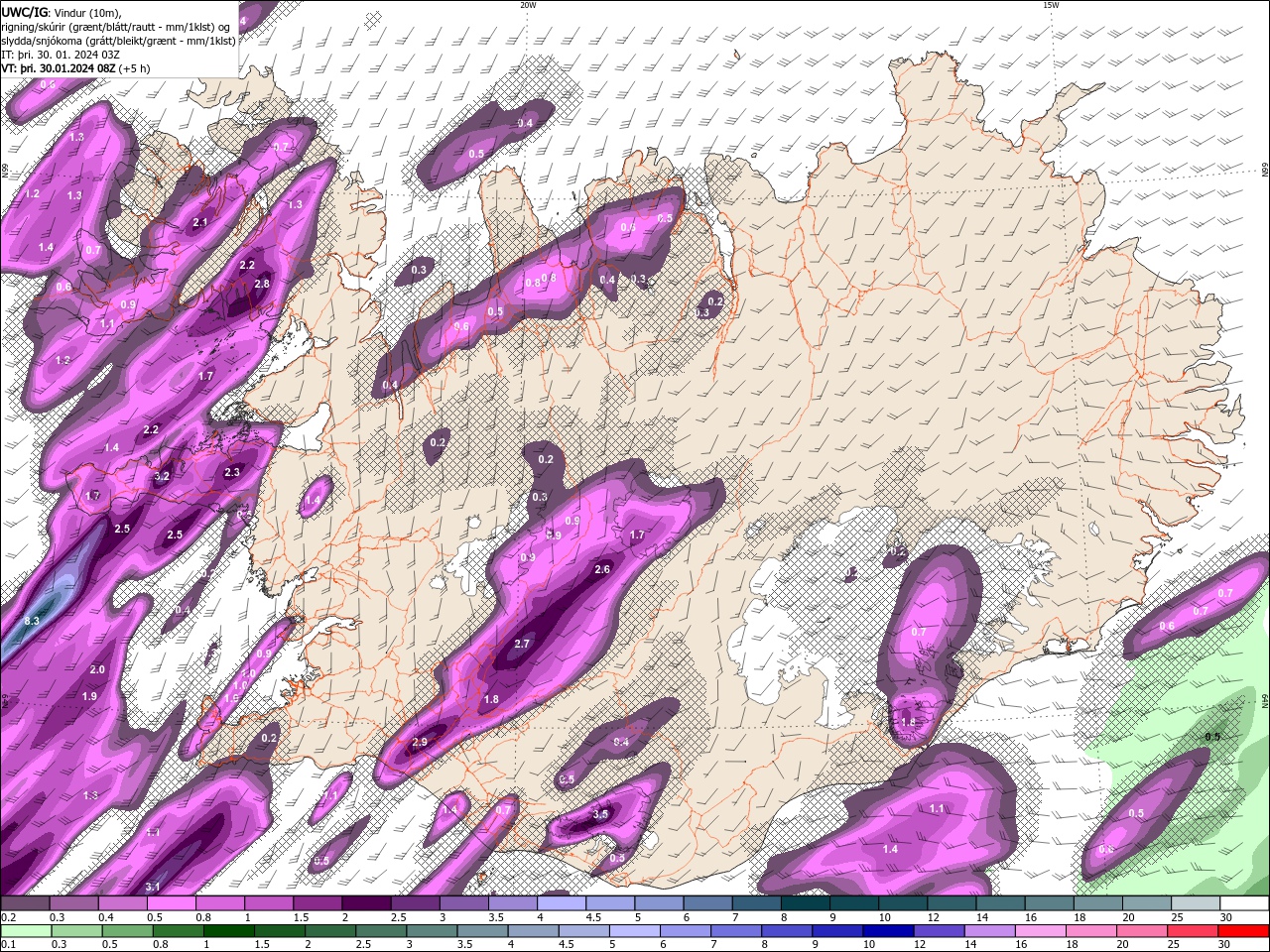Click the light pink 16–18 rain legend swatch

coord(1042,931)
